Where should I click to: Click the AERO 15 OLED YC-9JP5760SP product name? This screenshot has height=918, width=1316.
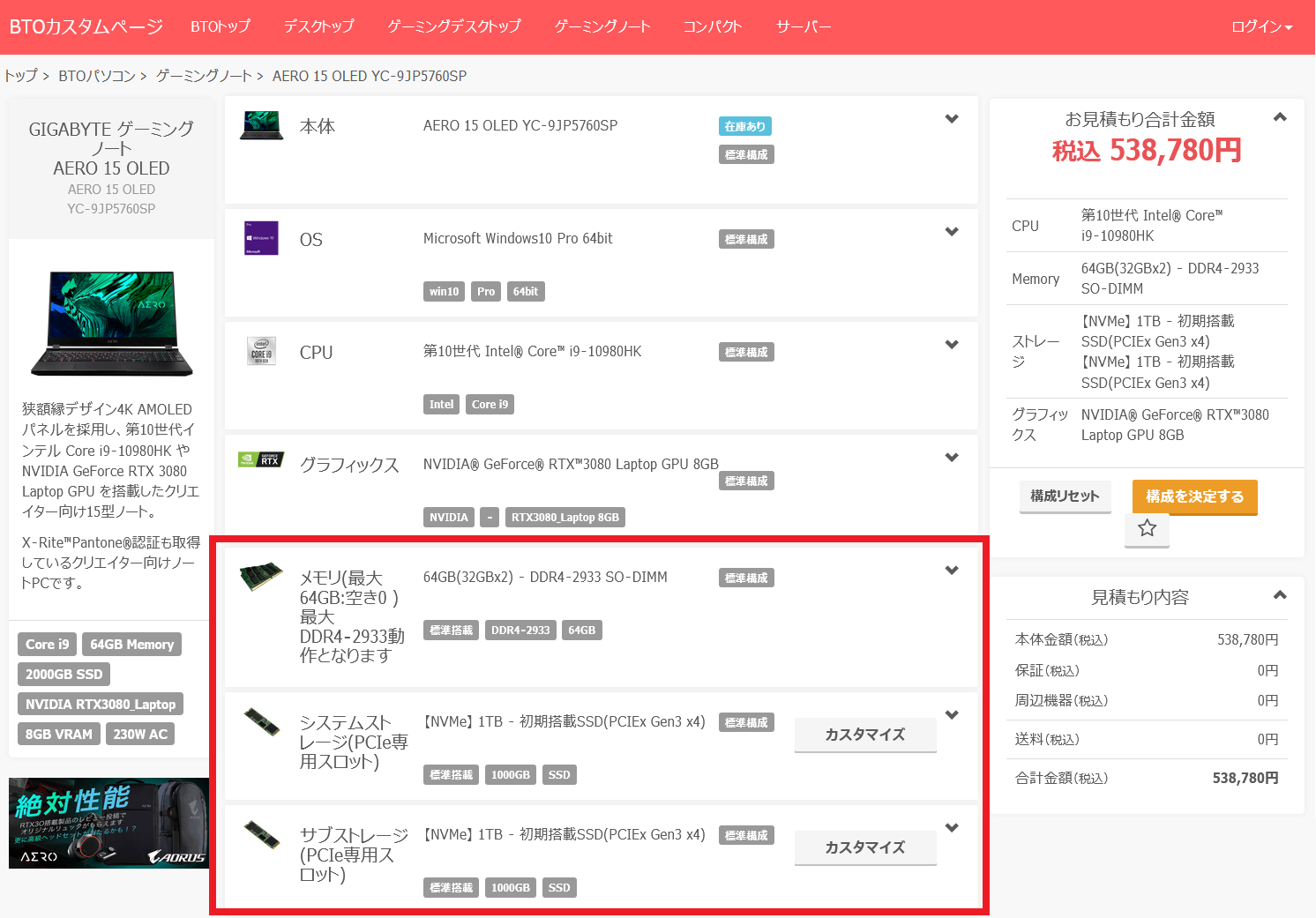520,125
